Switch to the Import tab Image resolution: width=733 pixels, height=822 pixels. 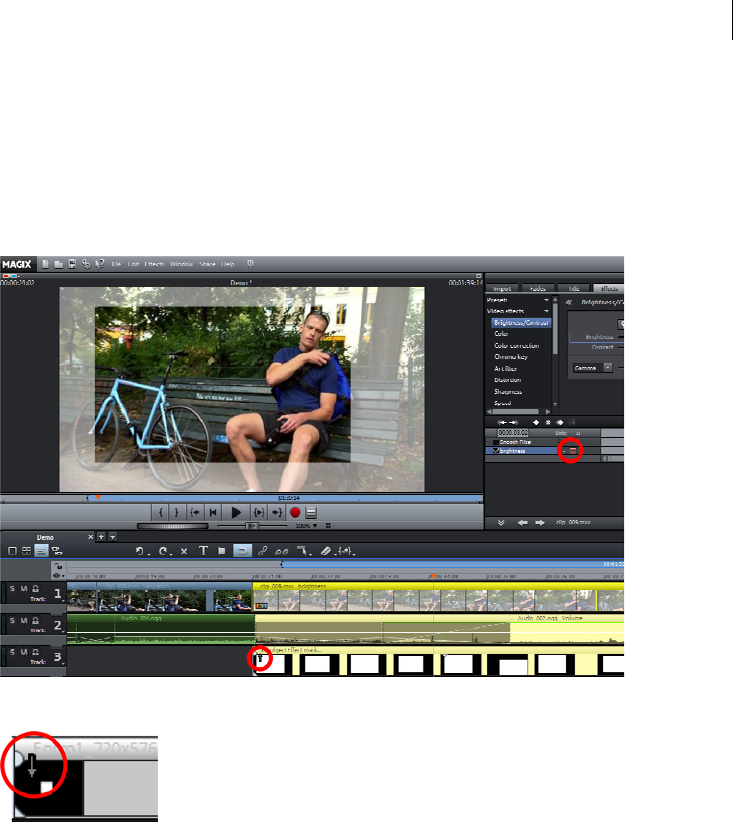click(x=502, y=288)
